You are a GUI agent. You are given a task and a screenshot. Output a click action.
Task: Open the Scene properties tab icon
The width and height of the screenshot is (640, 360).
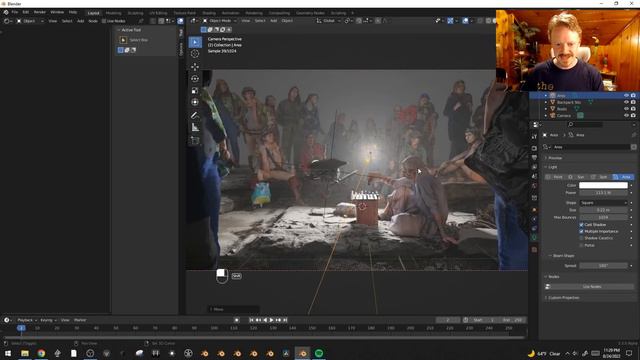pos(534,176)
